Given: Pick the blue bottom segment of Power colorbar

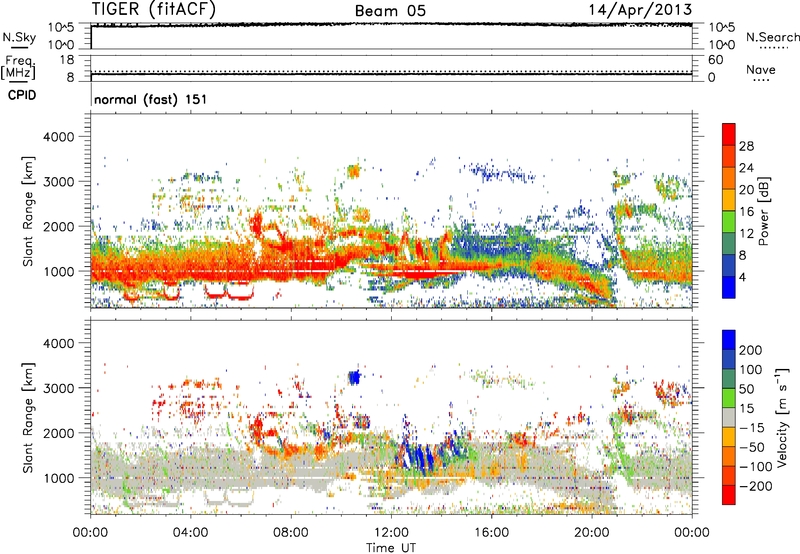Looking at the screenshot, I should (x=729, y=287).
